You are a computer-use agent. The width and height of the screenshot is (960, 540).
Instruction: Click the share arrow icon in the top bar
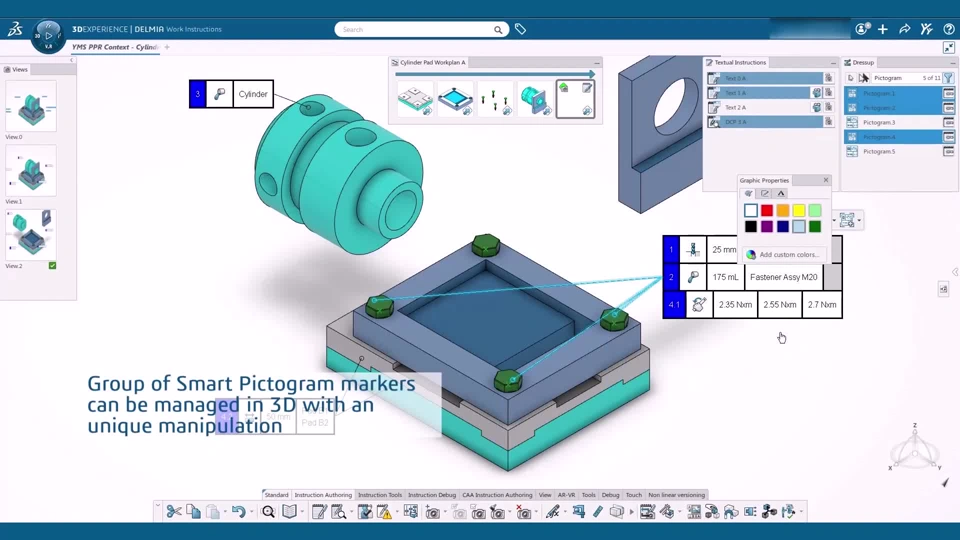click(x=904, y=29)
